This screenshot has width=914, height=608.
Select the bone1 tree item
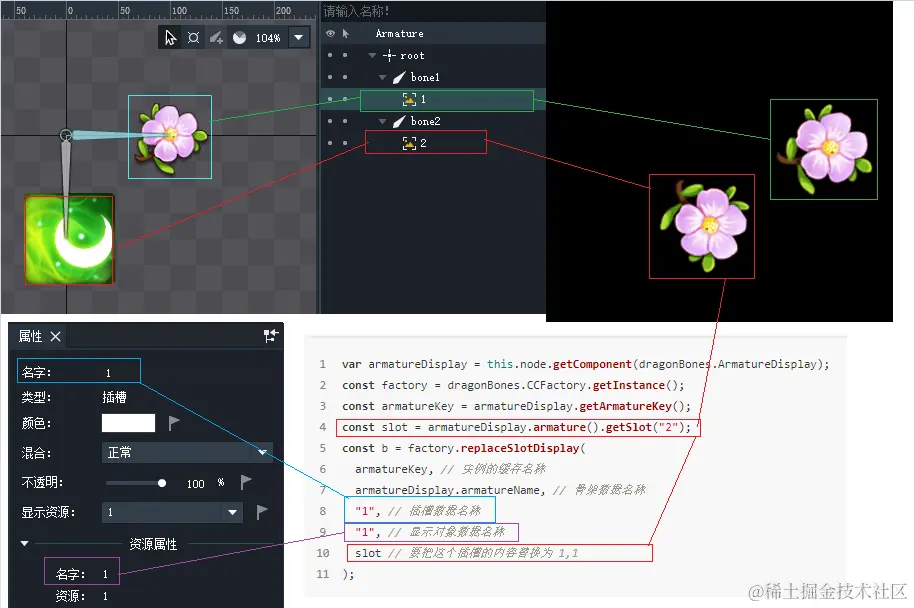425,77
